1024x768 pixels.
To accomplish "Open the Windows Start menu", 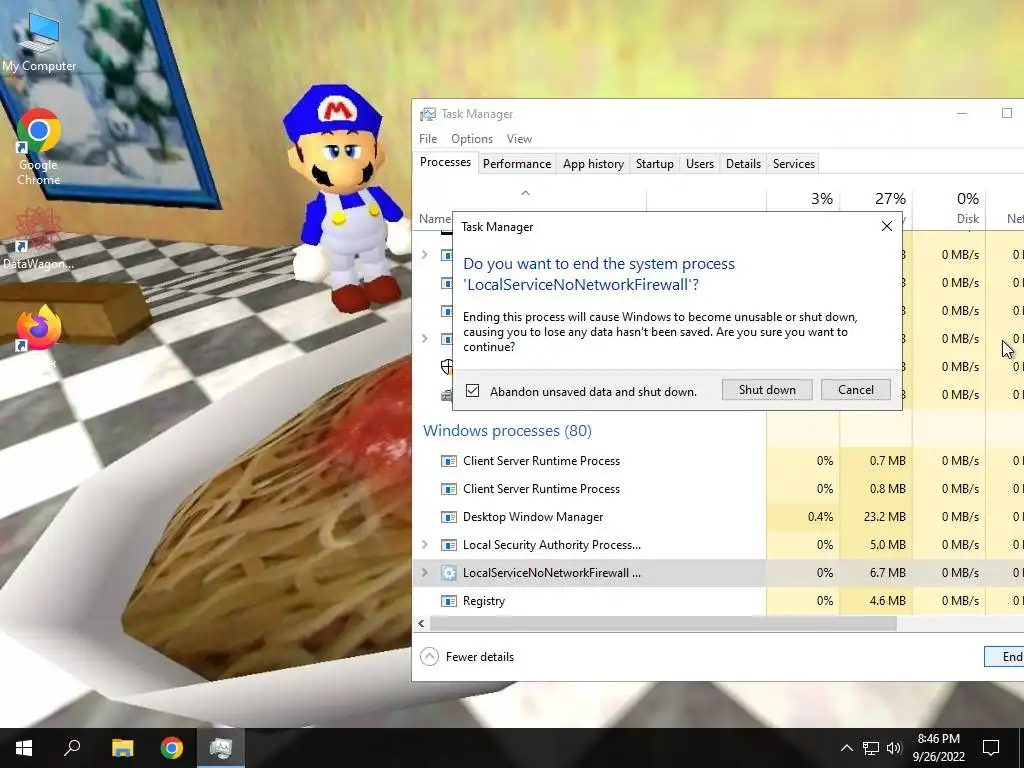I will pyautogui.click(x=24, y=748).
